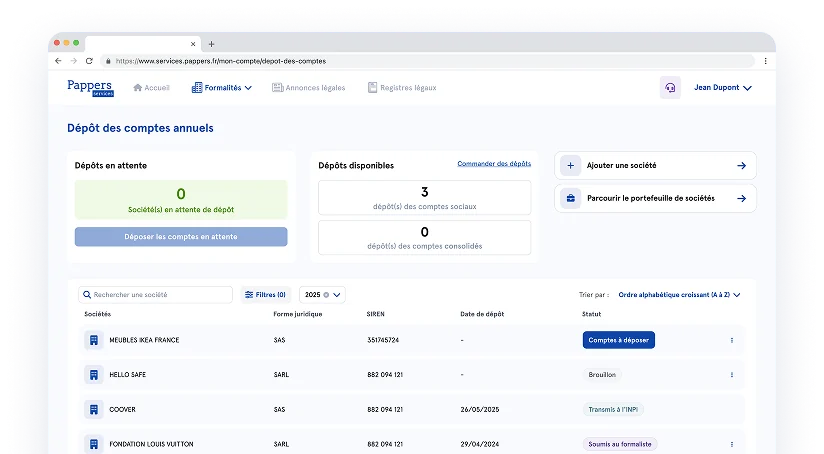Click the address bar URL

click(x=221, y=61)
